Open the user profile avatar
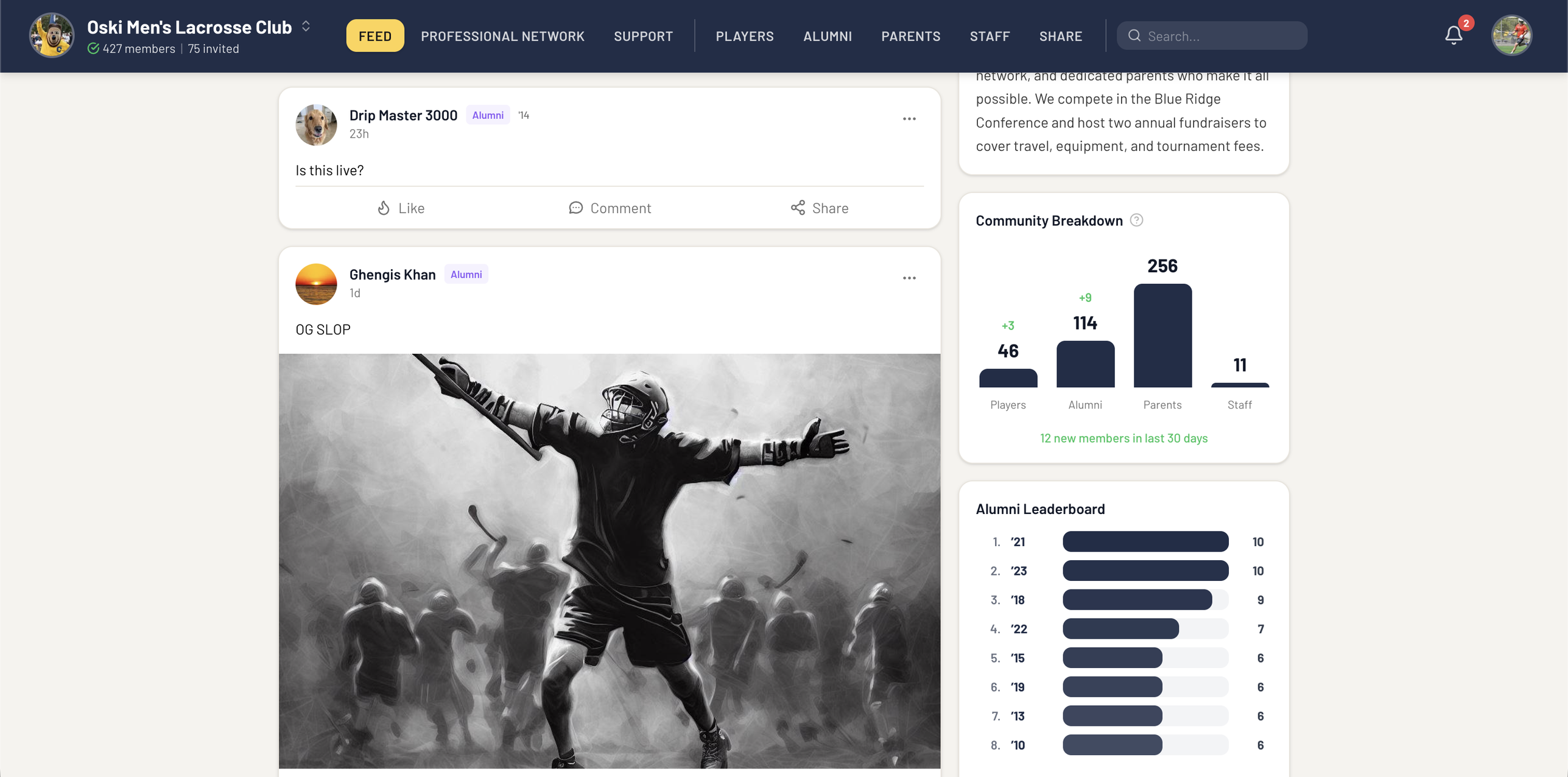The height and width of the screenshot is (777, 1568). 1511,36
